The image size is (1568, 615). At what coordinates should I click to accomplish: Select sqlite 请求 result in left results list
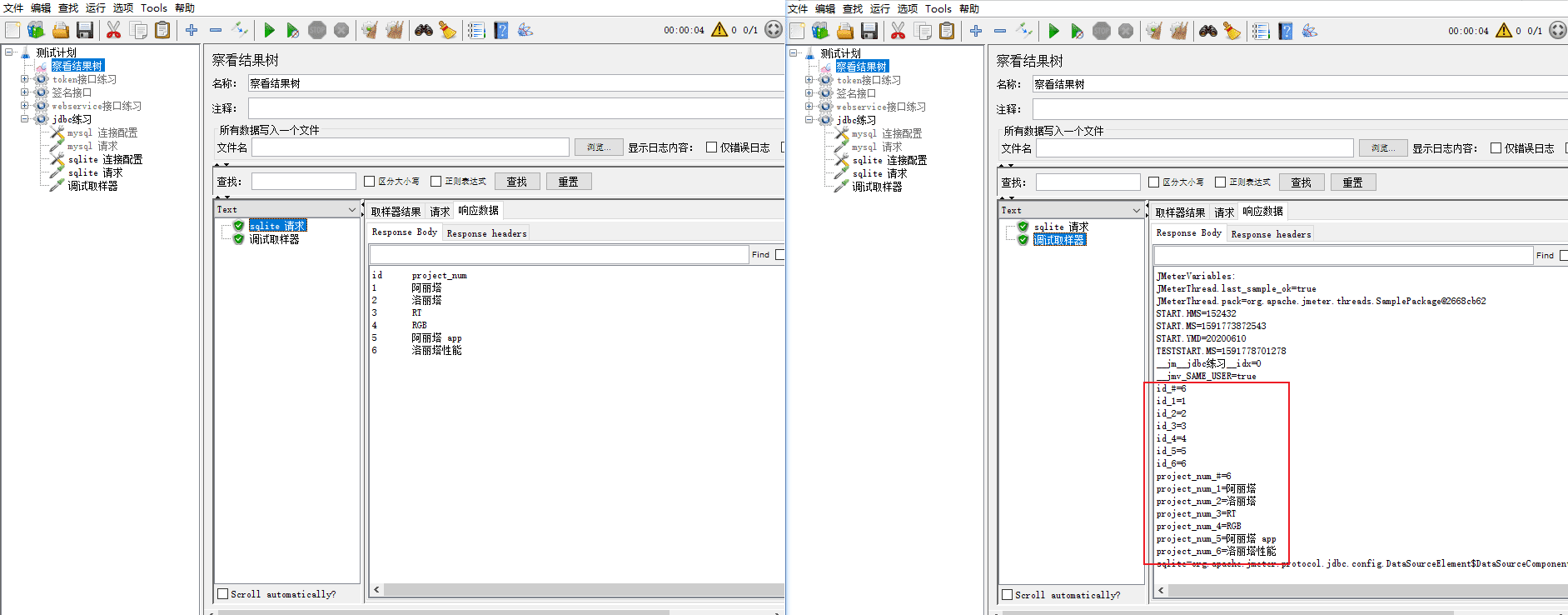[277, 226]
